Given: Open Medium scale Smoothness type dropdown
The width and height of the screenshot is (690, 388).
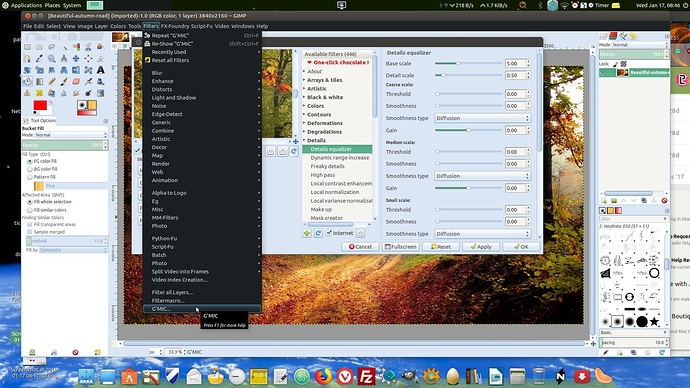Looking at the screenshot, I should pos(482,176).
